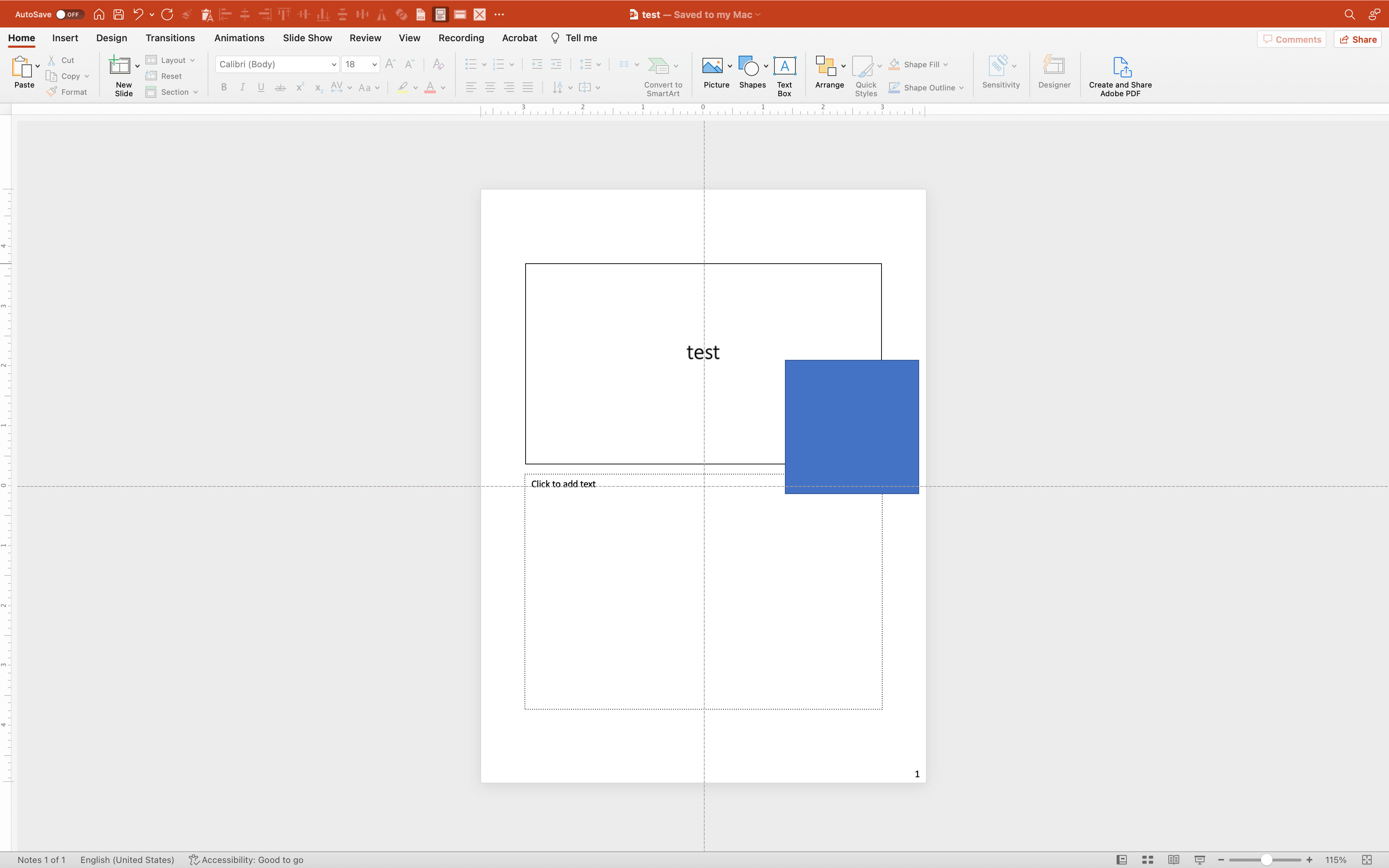The image size is (1389, 868).
Task: Open the Shape Fill dropdown arrow
Action: tap(945, 64)
